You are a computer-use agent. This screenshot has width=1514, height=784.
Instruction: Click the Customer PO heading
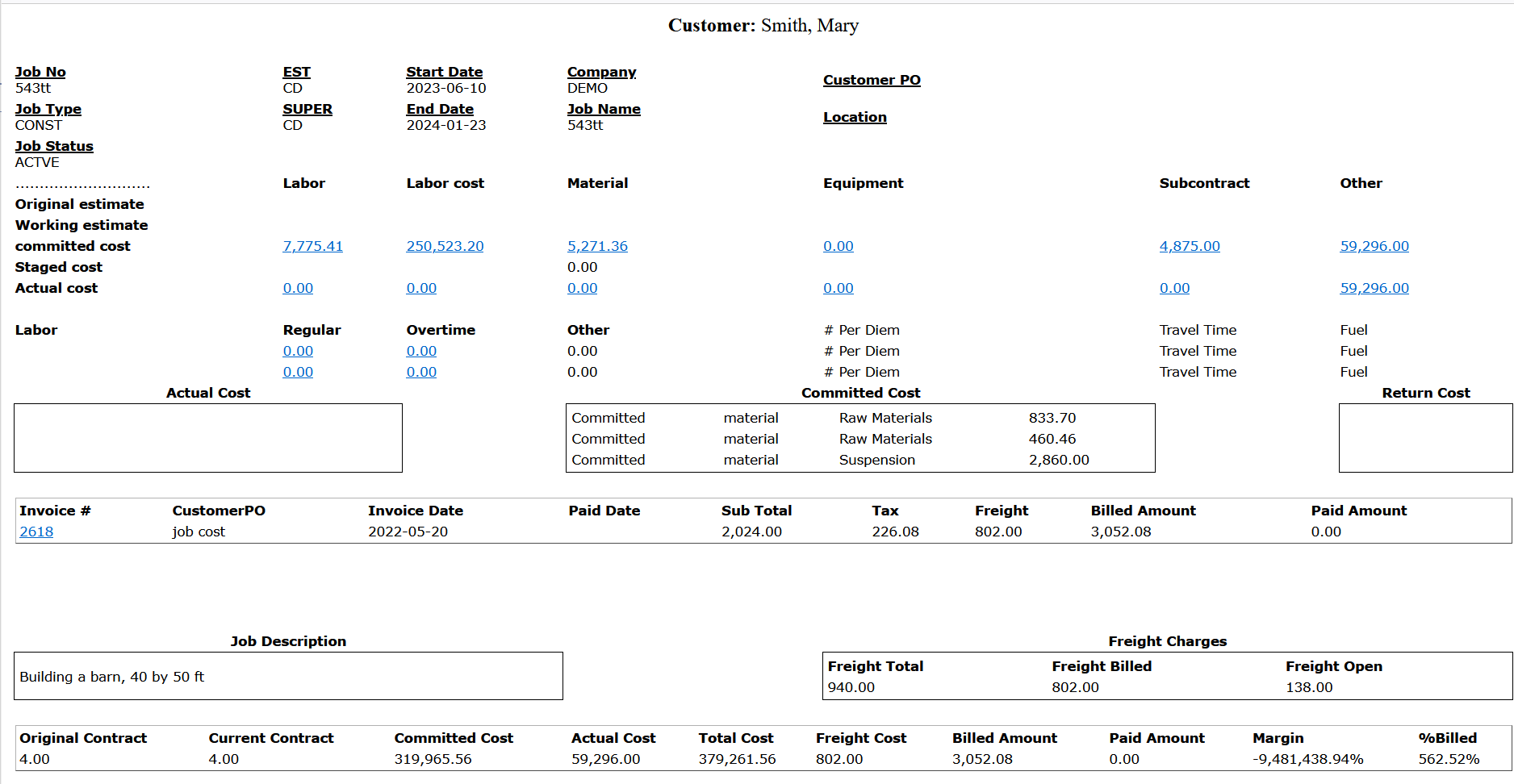871,80
